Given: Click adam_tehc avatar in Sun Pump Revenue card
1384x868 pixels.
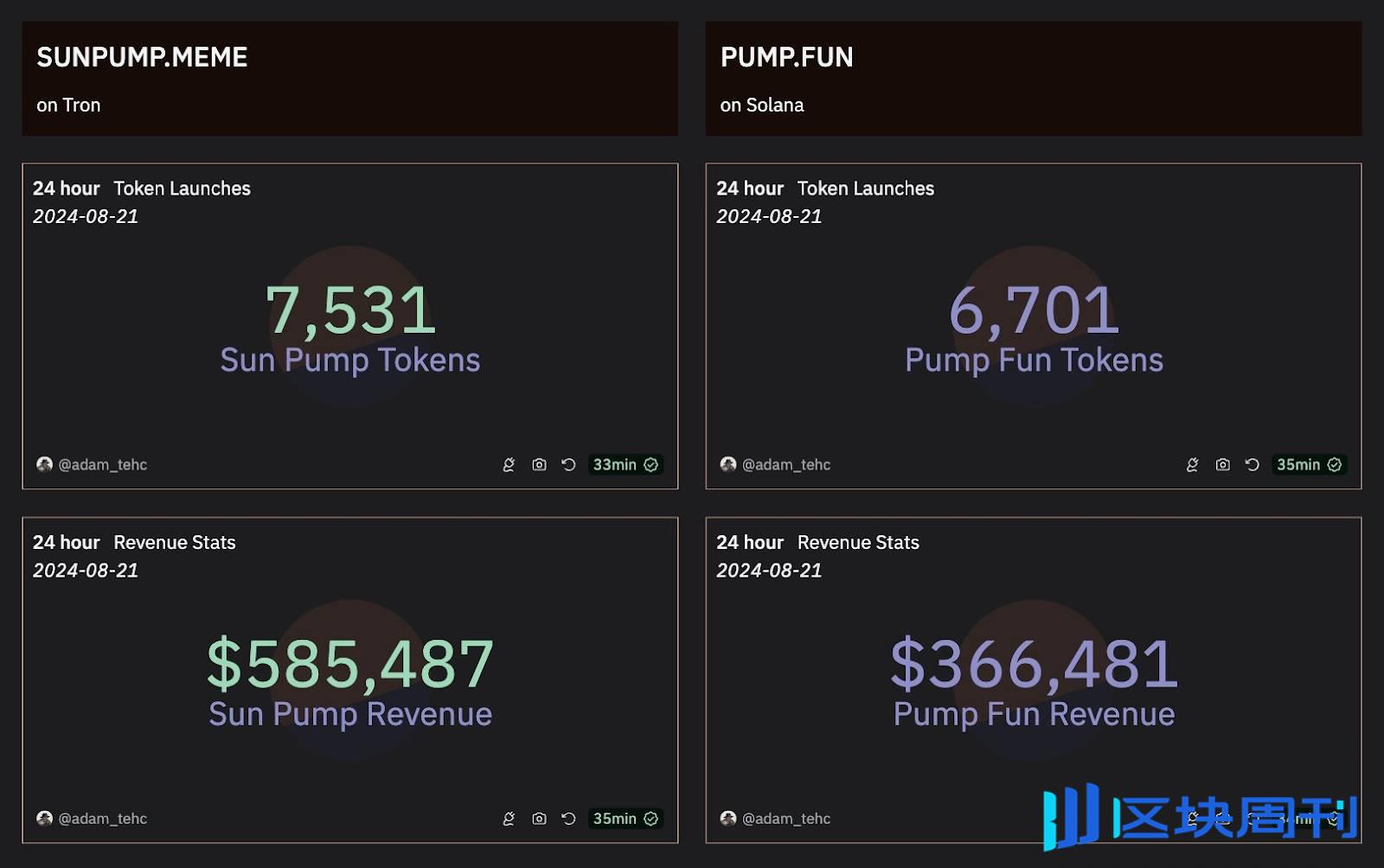Looking at the screenshot, I should click(44, 818).
